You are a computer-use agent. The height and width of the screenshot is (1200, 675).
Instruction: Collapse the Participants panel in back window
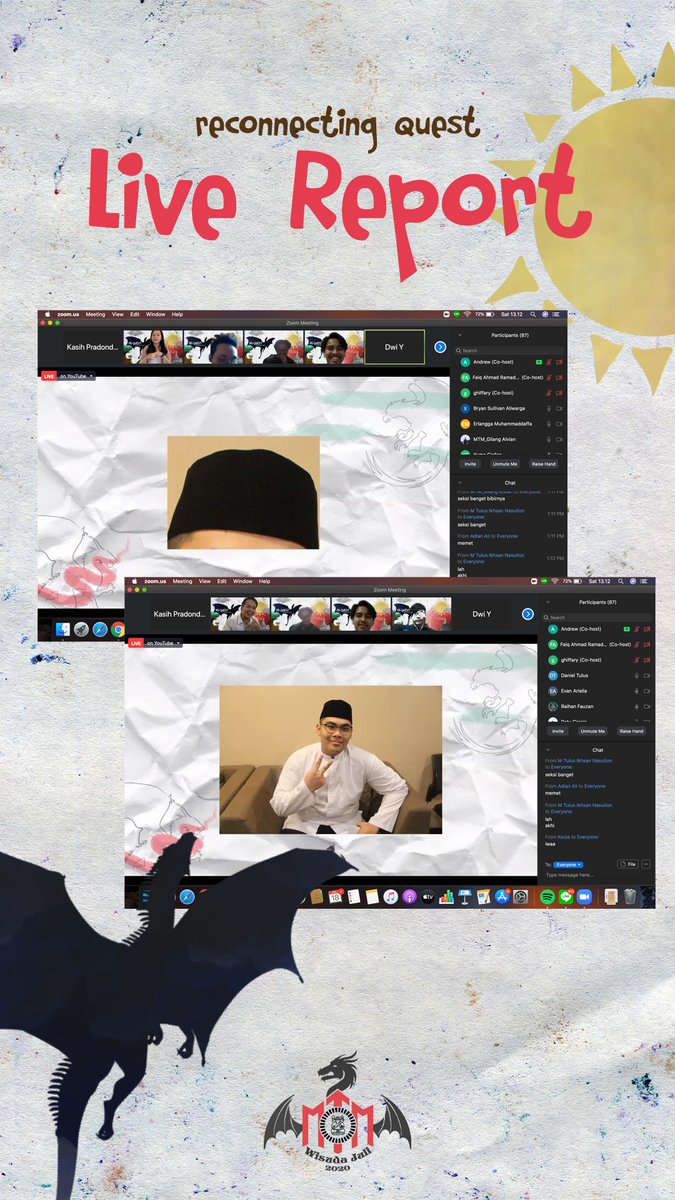pyautogui.click(x=460, y=335)
